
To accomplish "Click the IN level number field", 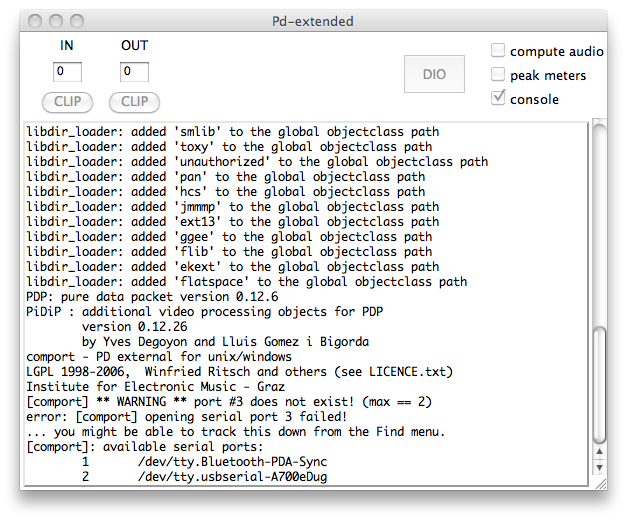I will click(67, 72).
